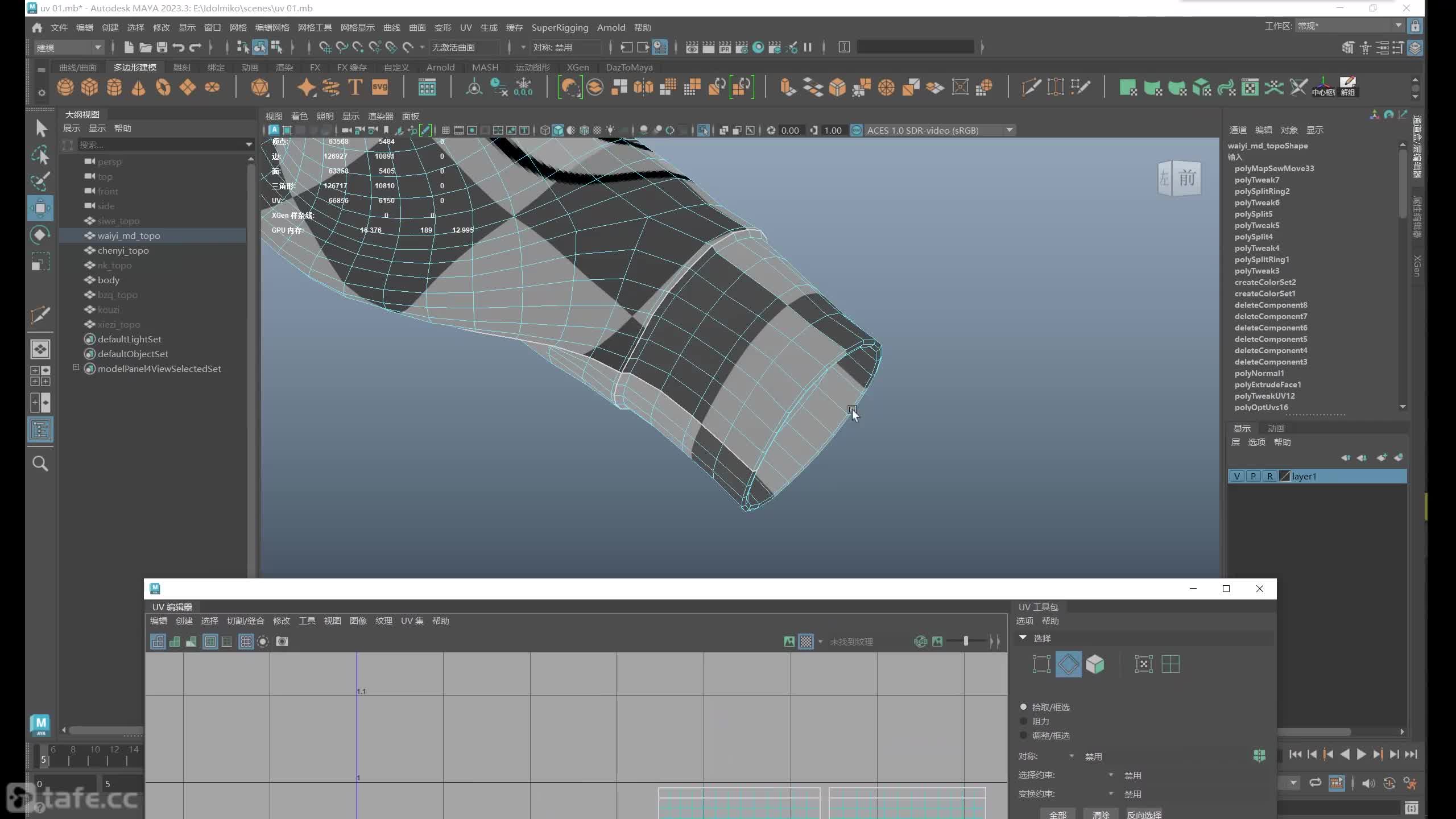The image size is (1456, 819).
Task: Click the 解组 shelf icon
Action: [x=1348, y=88]
